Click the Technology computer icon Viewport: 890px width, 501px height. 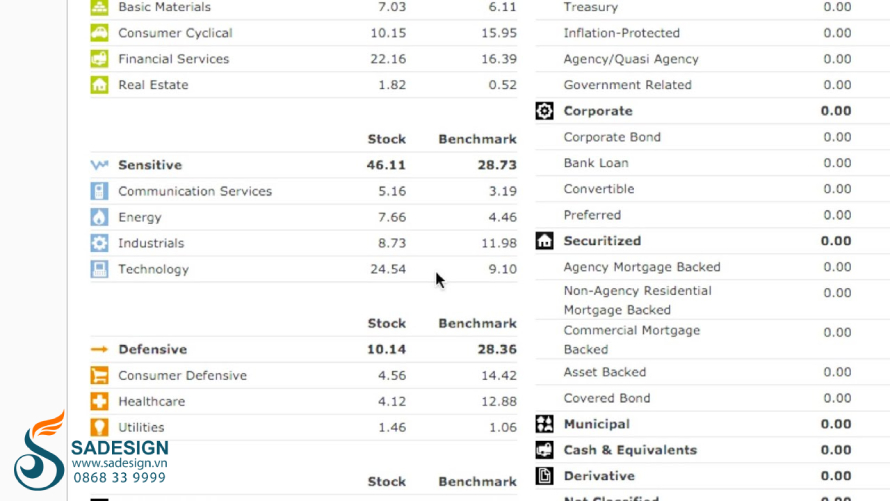pyautogui.click(x=99, y=270)
